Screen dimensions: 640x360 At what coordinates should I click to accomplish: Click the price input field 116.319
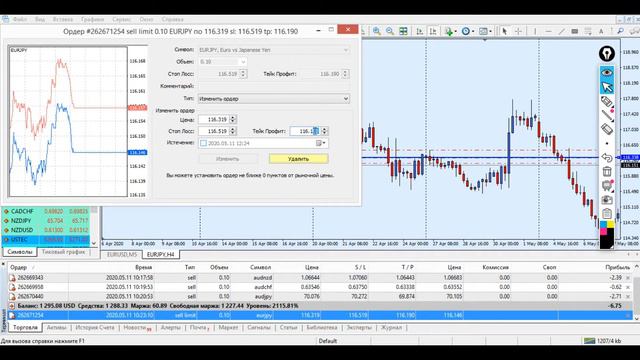pyautogui.click(x=214, y=119)
